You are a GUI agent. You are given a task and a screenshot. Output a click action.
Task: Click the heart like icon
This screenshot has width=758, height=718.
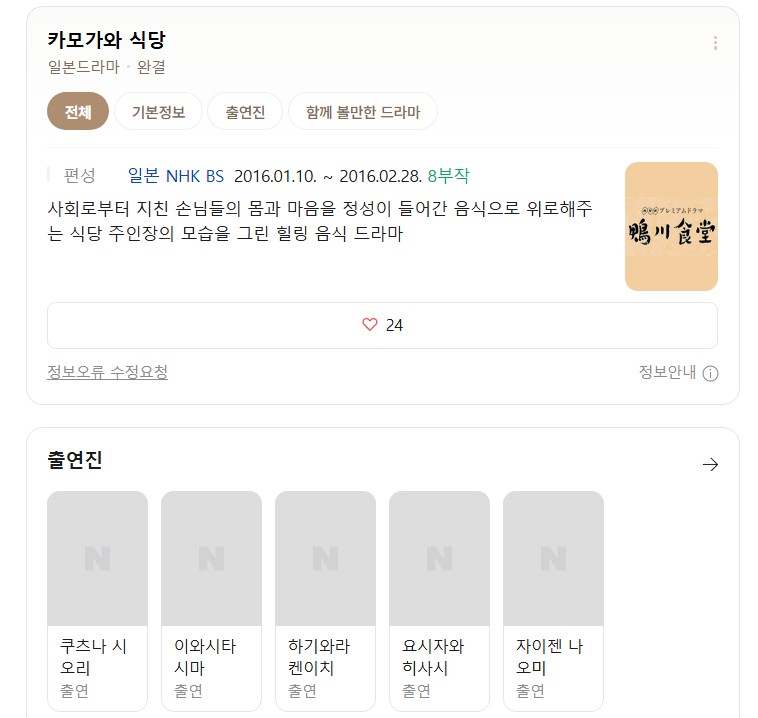coord(370,325)
